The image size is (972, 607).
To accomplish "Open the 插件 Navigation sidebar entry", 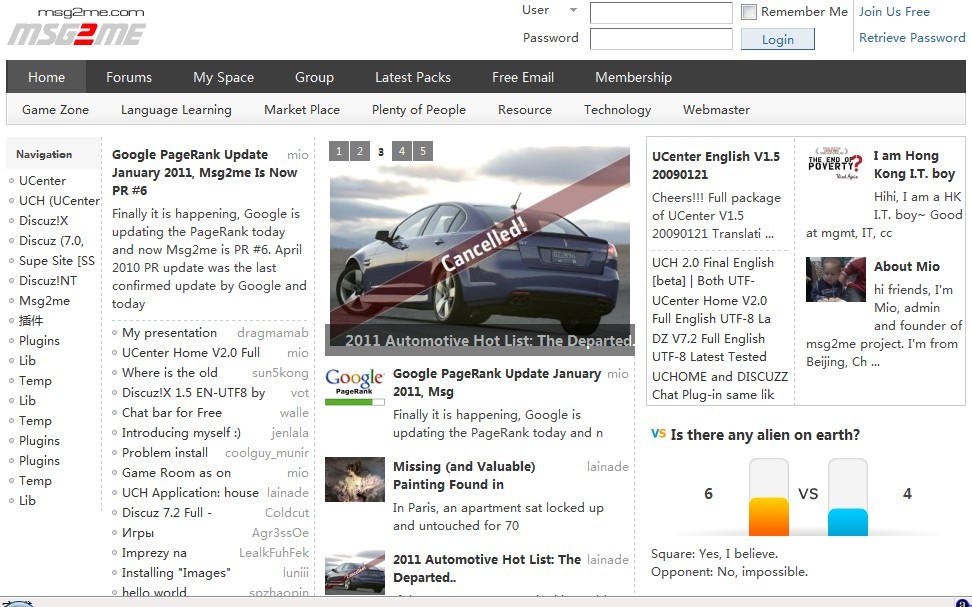I will [x=31, y=321].
